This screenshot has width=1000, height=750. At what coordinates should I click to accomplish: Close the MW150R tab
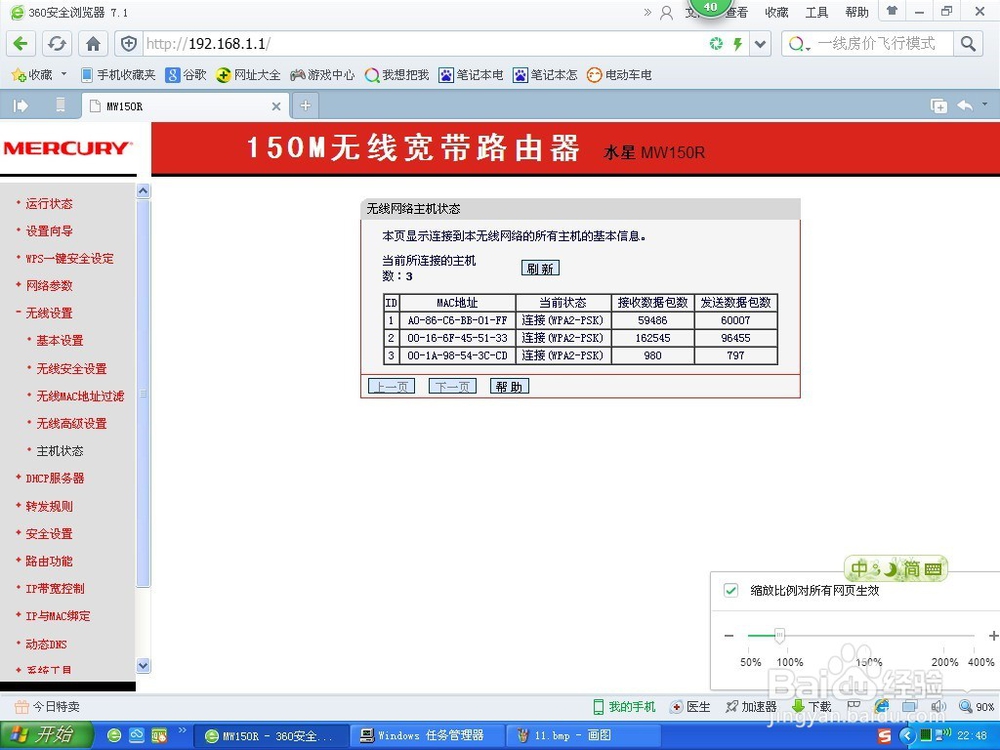point(276,107)
